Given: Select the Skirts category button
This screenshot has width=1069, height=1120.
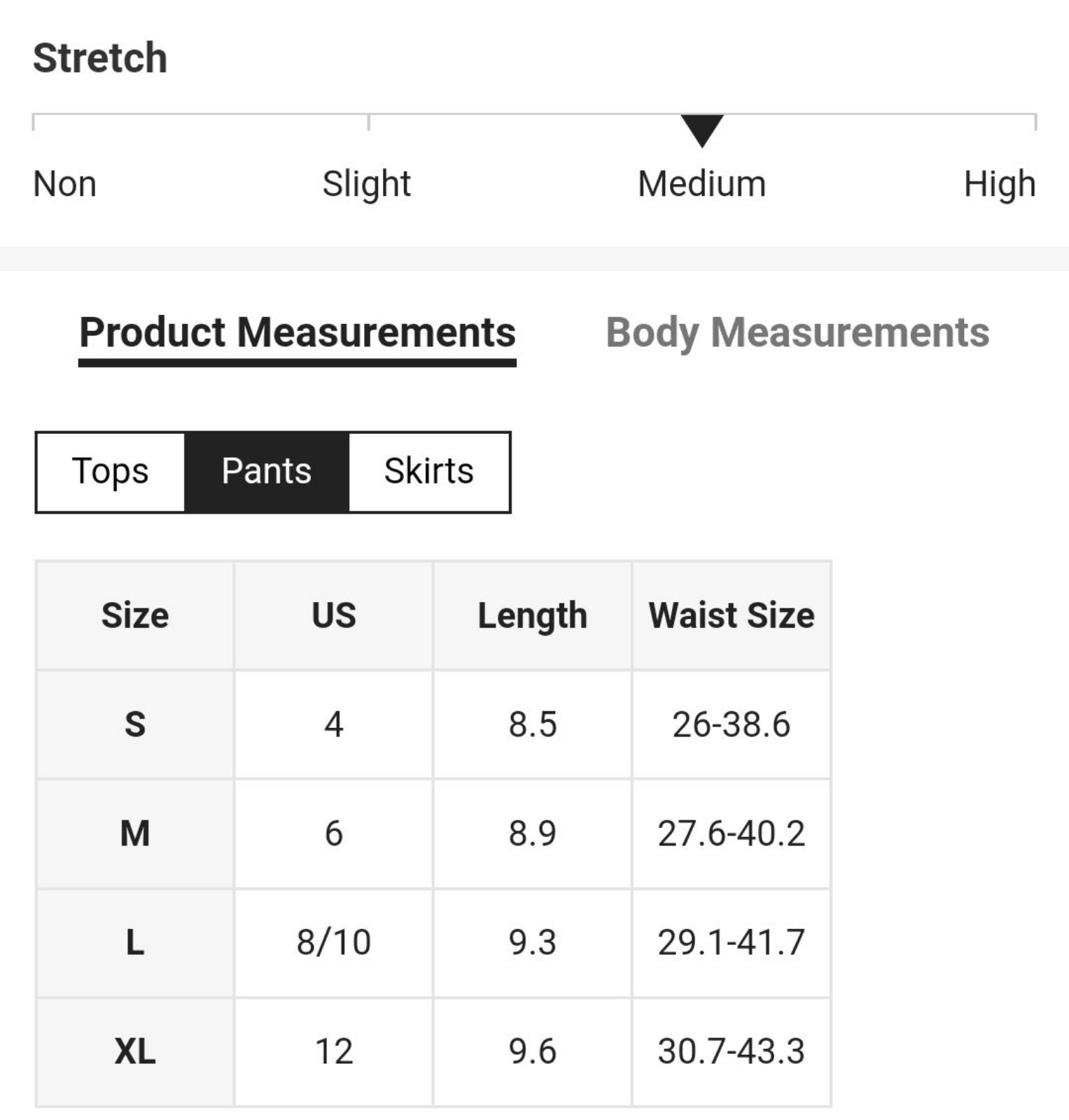Looking at the screenshot, I should tap(429, 472).
